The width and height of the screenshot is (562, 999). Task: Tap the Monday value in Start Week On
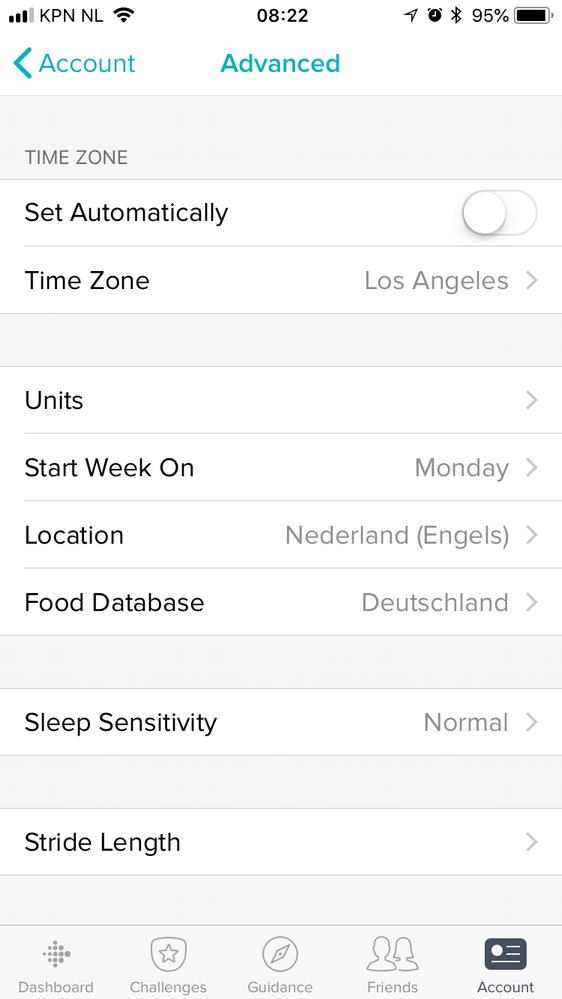pyautogui.click(x=462, y=468)
